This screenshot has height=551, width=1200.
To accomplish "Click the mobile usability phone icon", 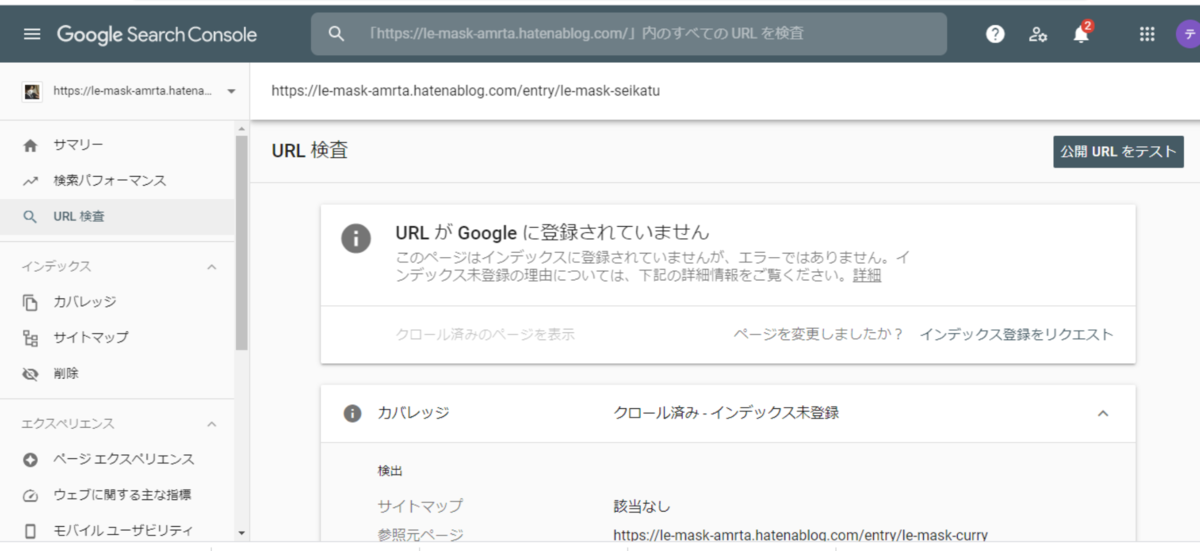I will pyautogui.click(x=31, y=531).
